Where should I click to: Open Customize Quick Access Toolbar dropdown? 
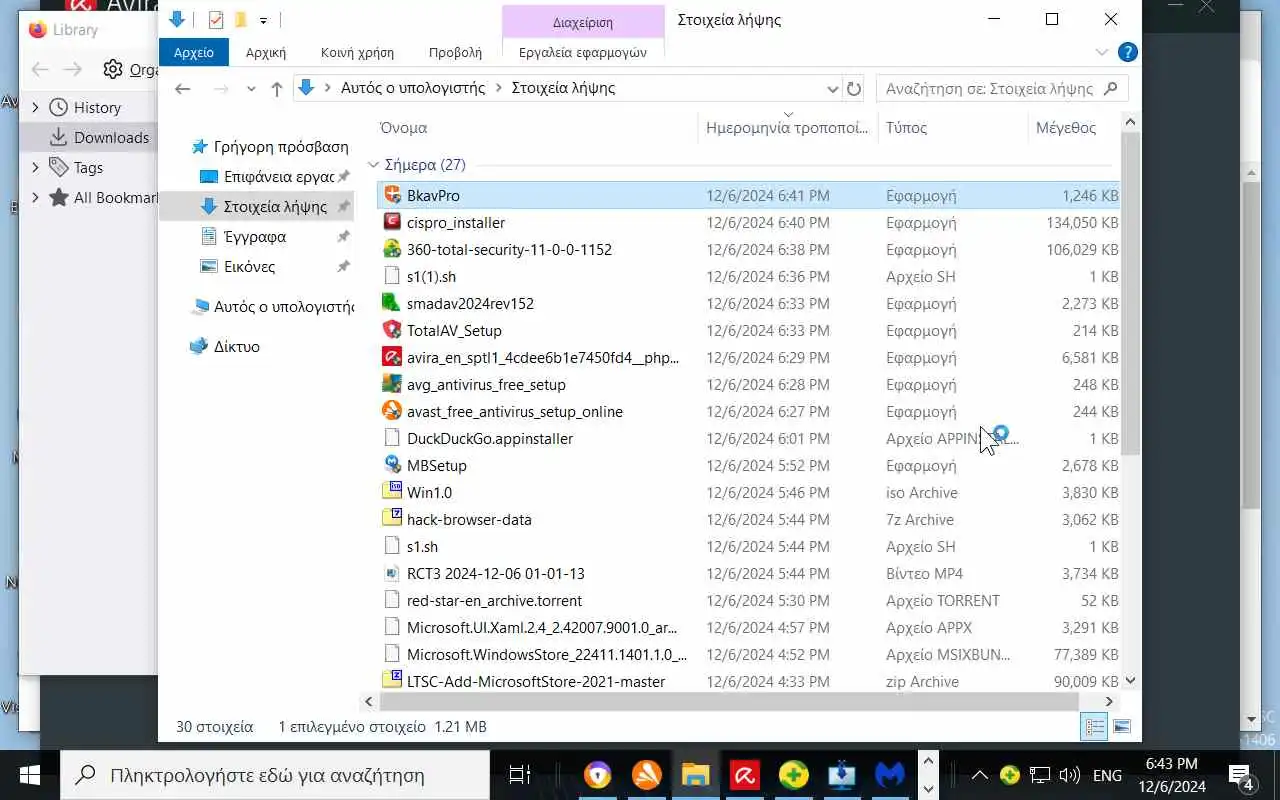click(263, 20)
